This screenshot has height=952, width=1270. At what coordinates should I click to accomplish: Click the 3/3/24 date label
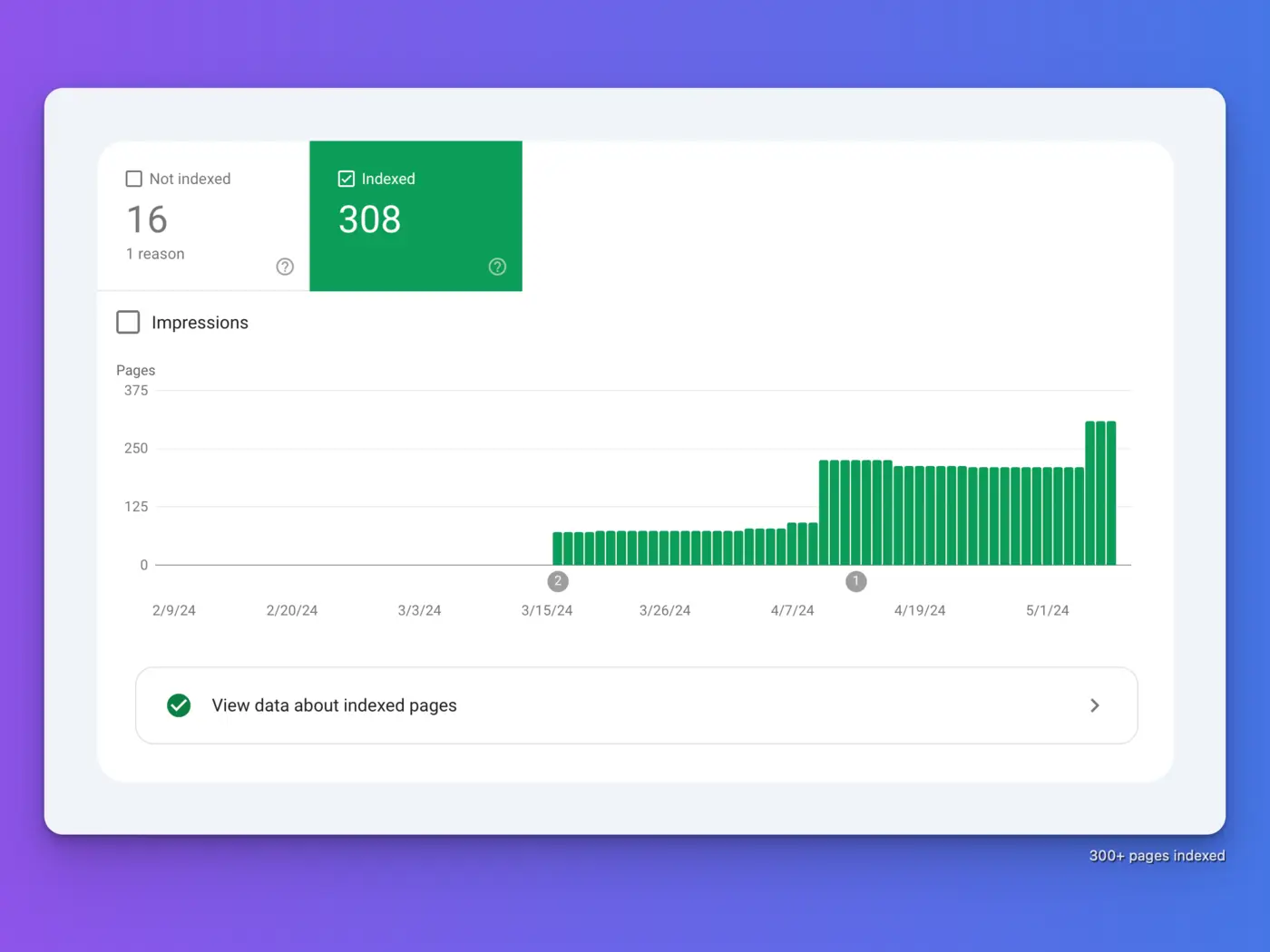click(x=419, y=610)
